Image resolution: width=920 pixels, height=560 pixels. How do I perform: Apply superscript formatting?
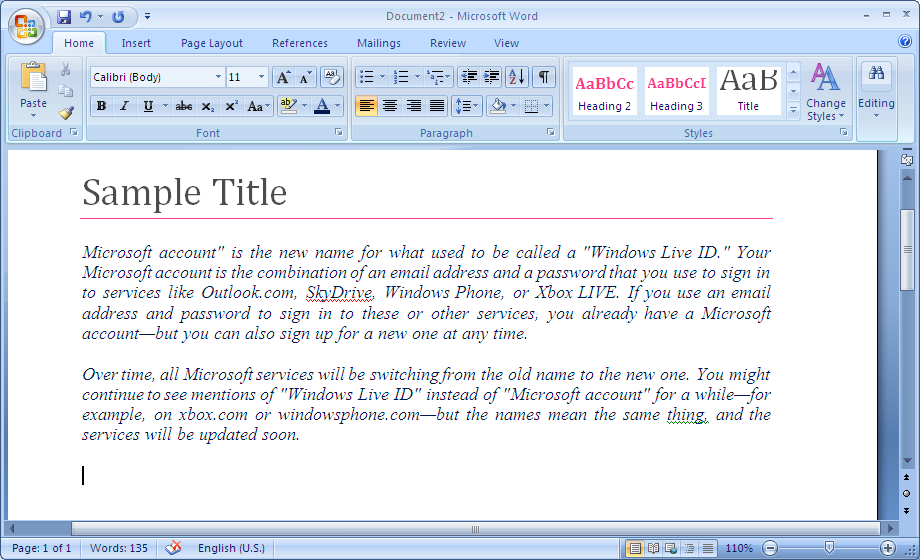(x=231, y=106)
